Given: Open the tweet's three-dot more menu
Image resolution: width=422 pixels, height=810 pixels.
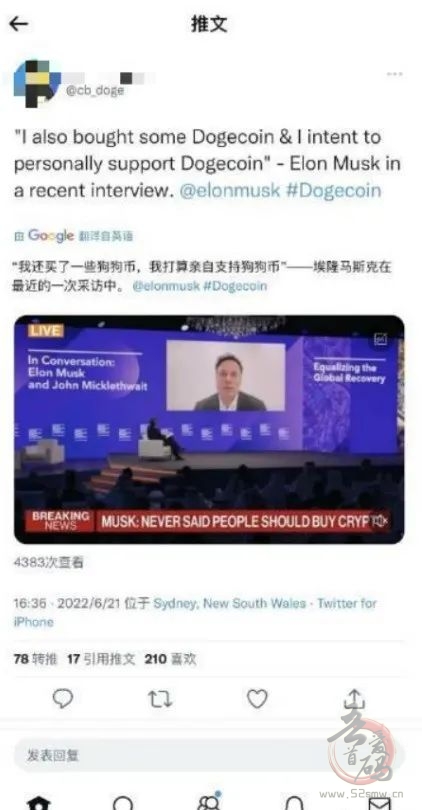Looking at the screenshot, I should pyautogui.click(x=395, y=74).
